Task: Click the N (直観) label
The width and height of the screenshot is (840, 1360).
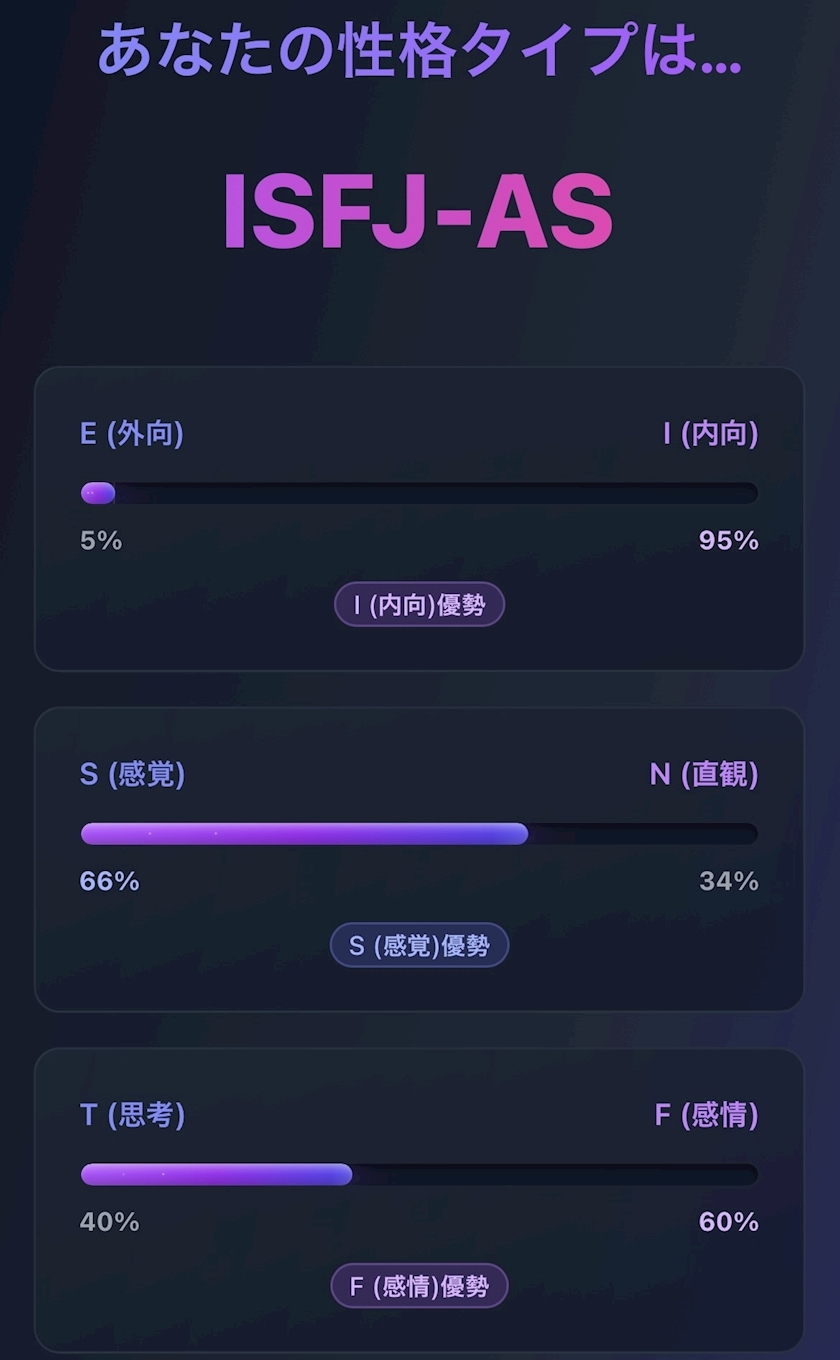Action: [x=703, y=774]
